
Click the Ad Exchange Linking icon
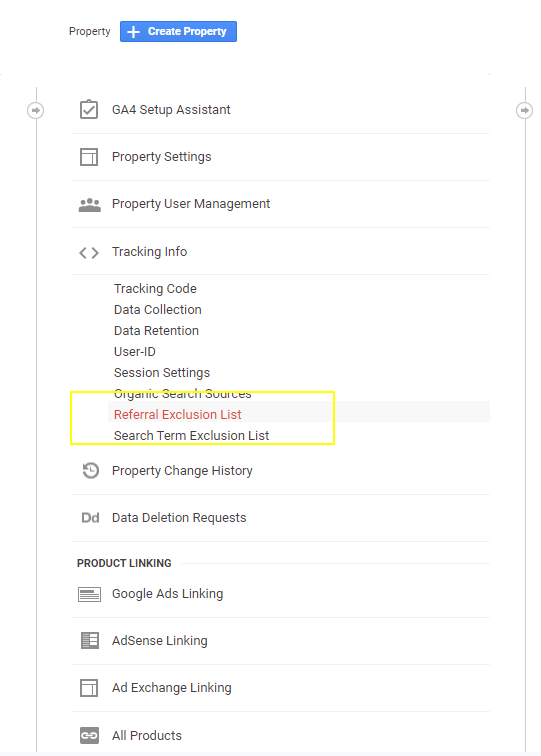89,688
